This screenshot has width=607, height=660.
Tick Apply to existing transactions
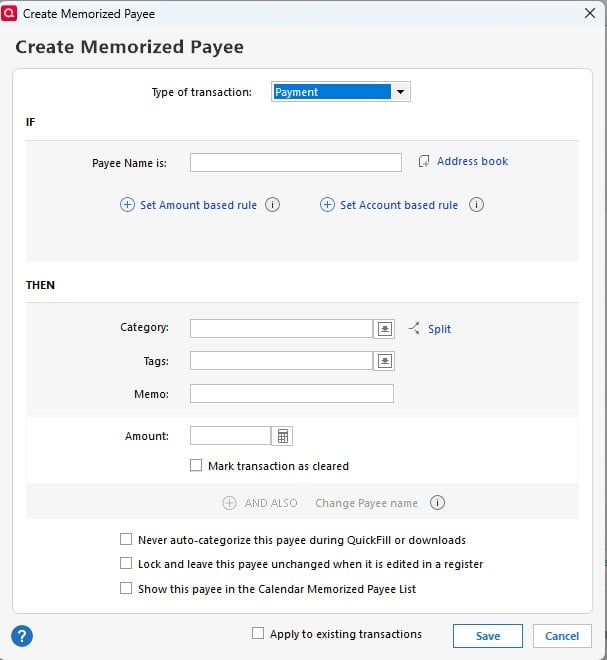pyautogui.click(x=258, y=633)
